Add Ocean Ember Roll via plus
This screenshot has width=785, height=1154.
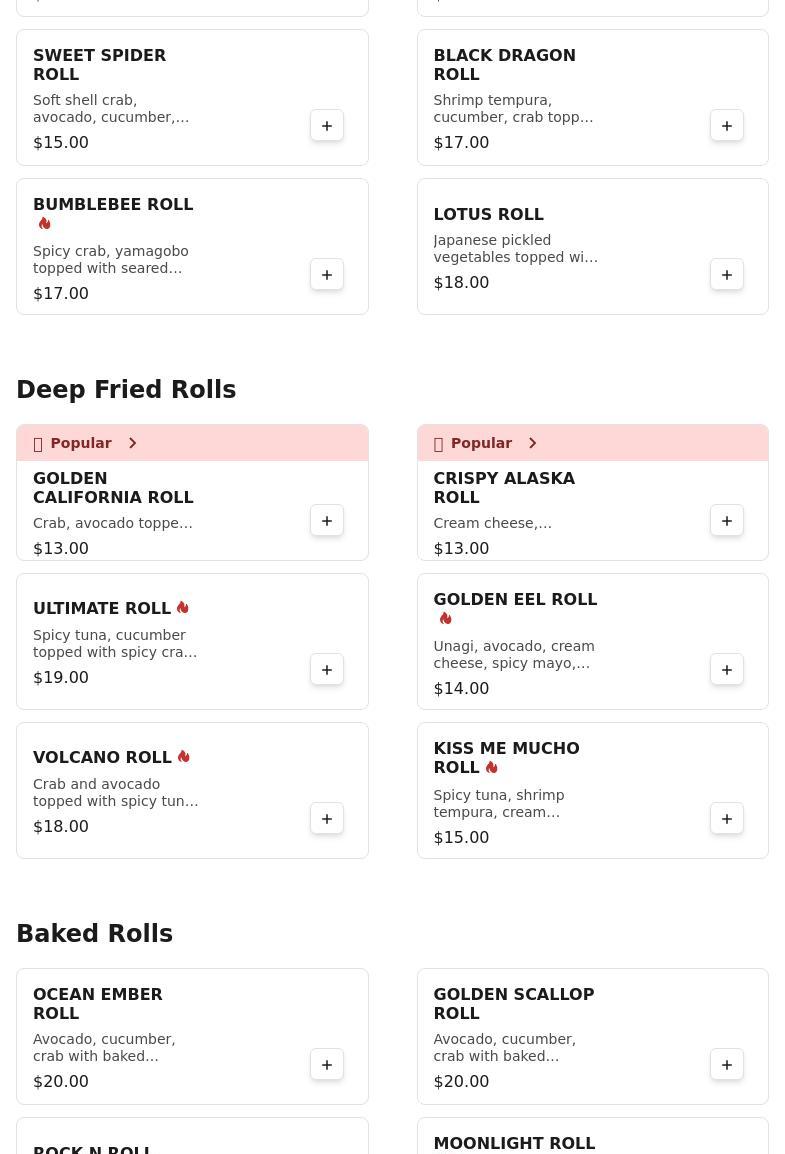click(x=327, y=1064)
